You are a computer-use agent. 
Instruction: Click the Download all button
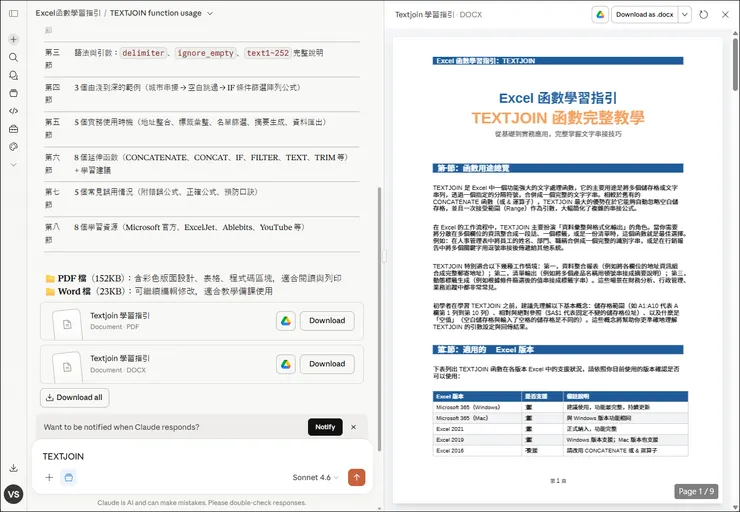click(x=75, y=398)
